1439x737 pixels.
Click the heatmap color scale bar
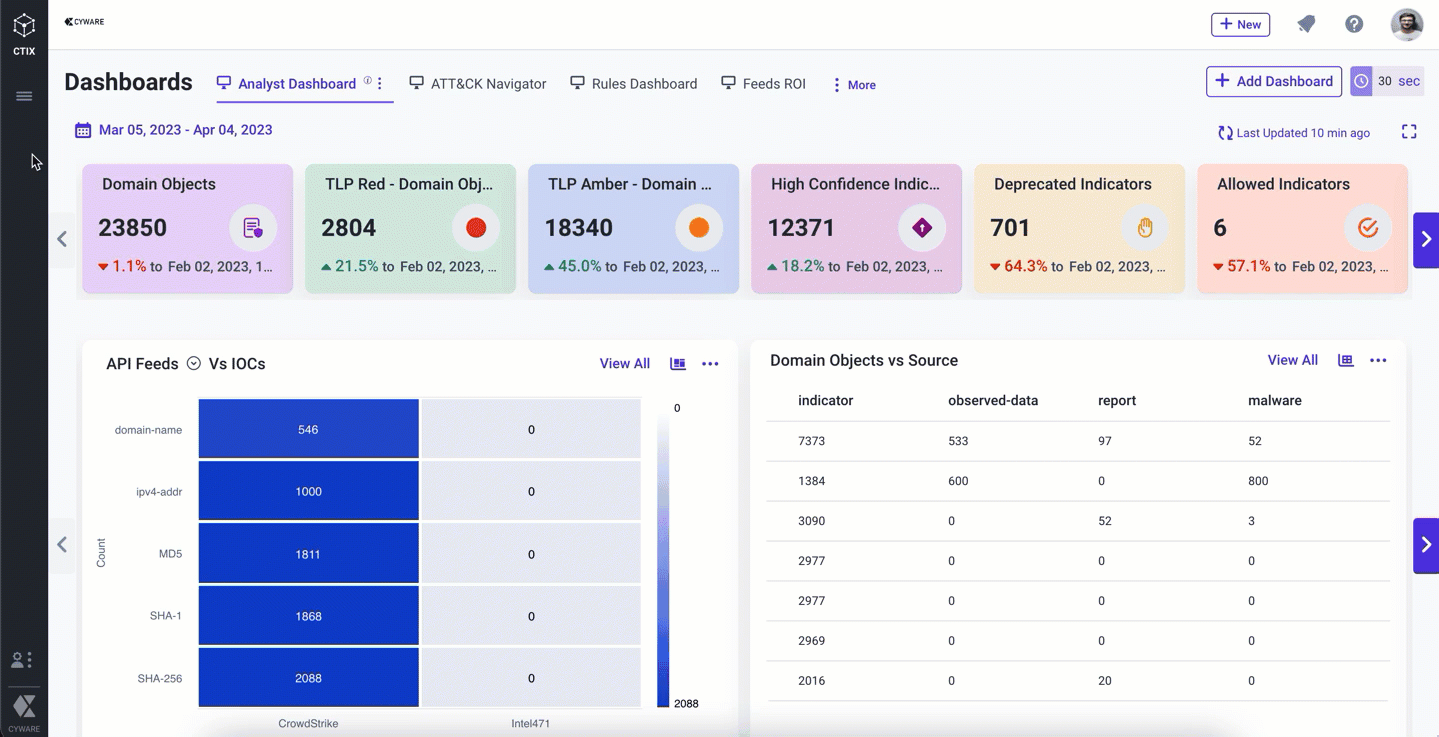click(x=662, y=556)
